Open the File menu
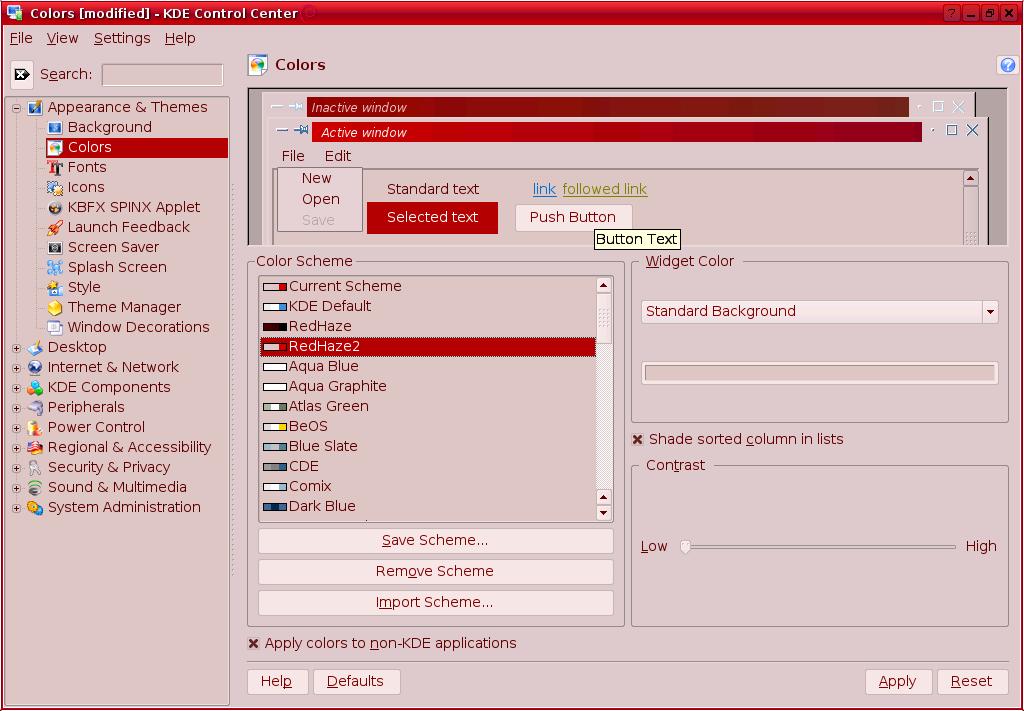1024x711 pixels. [21, 39]
